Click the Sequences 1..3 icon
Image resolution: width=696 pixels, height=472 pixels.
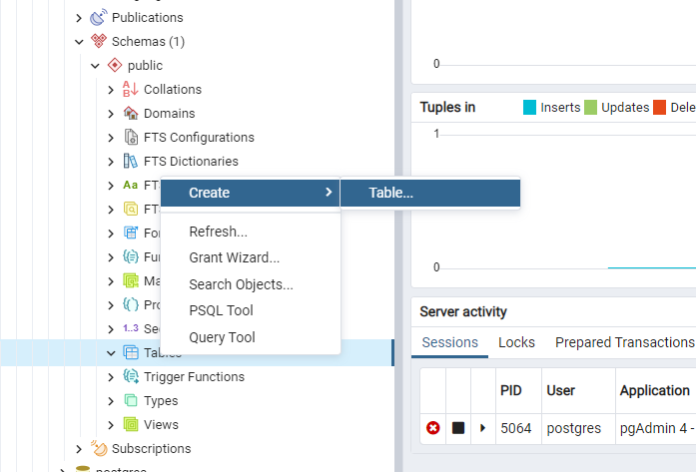tap(130, 328)
